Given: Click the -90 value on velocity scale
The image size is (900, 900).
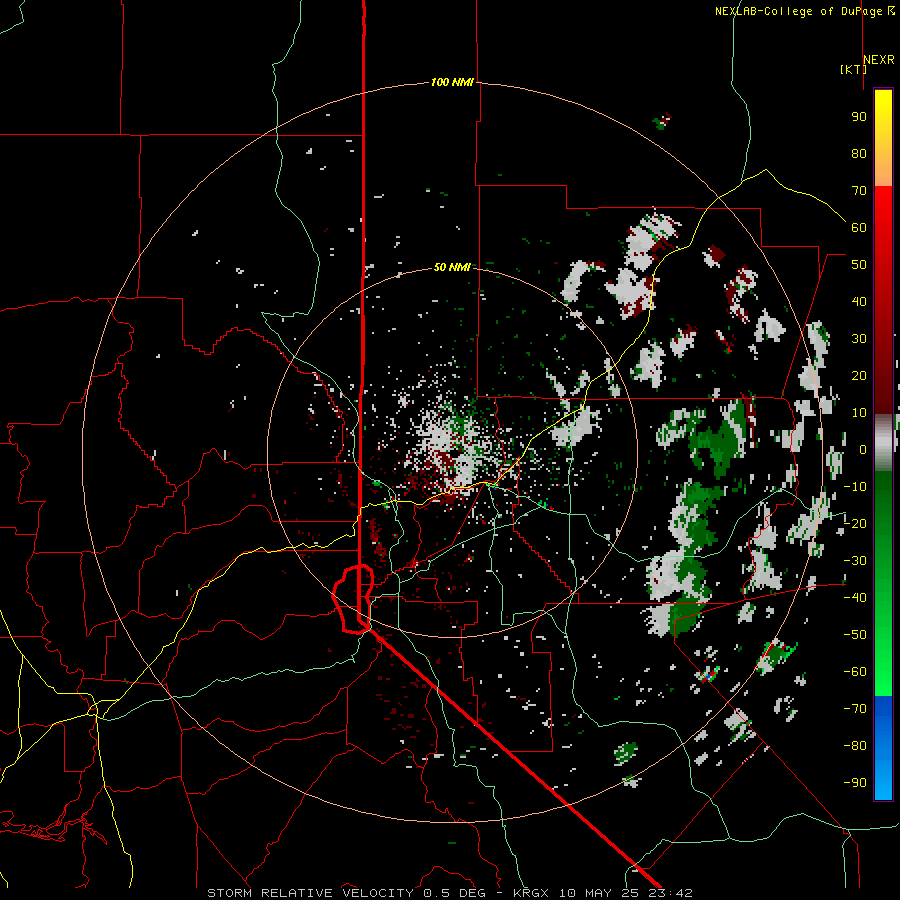Looking at the screenshot, I should (x=855, y=783).
